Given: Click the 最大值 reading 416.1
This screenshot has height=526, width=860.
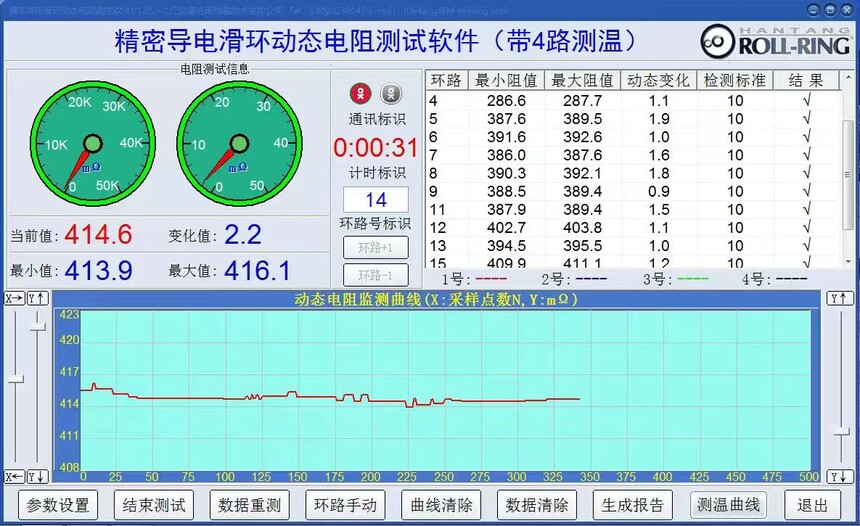Looking at the screenshot, I should [x=257, y=270].
